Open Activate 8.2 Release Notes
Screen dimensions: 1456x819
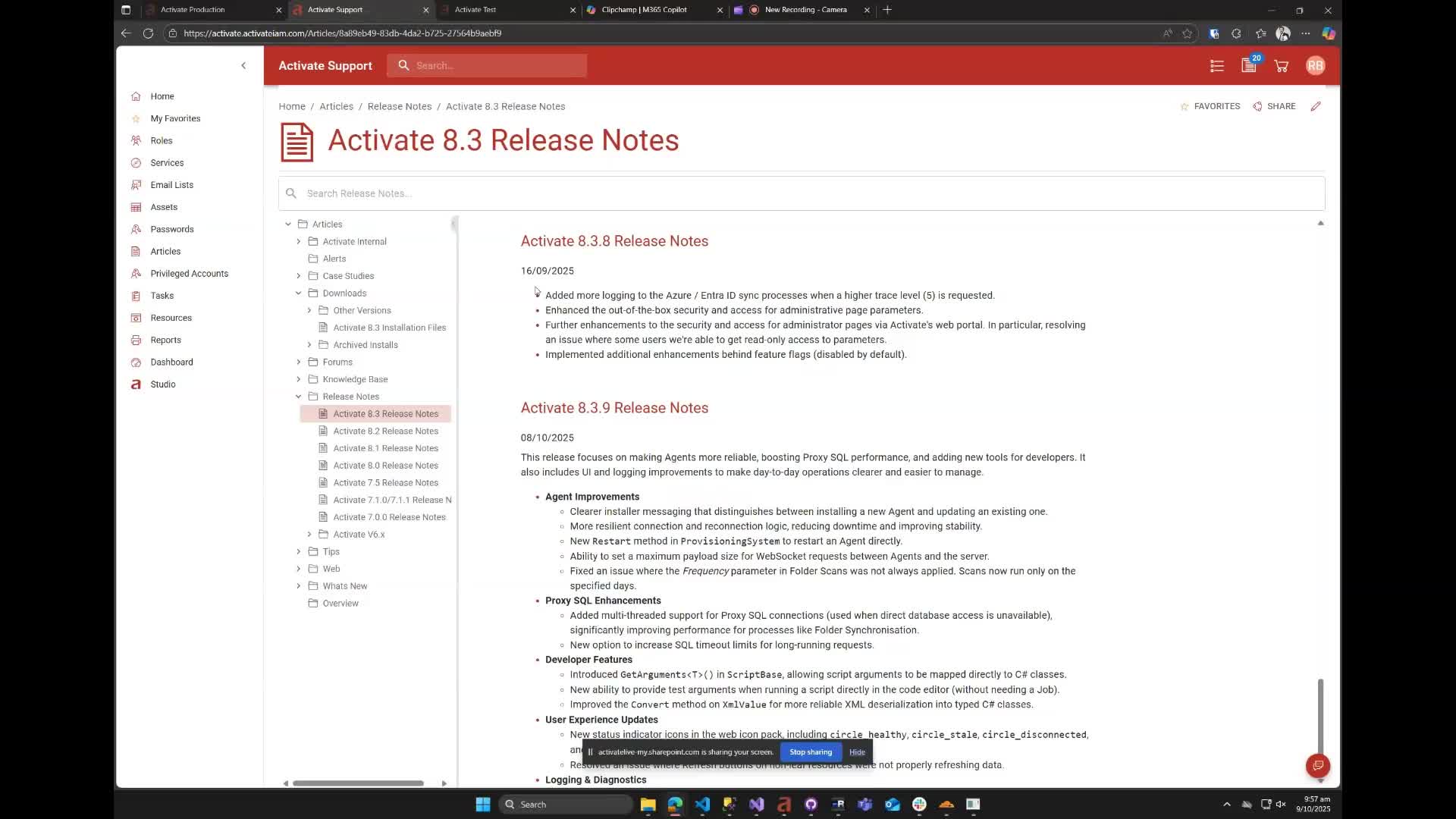[x=385, y=431]
